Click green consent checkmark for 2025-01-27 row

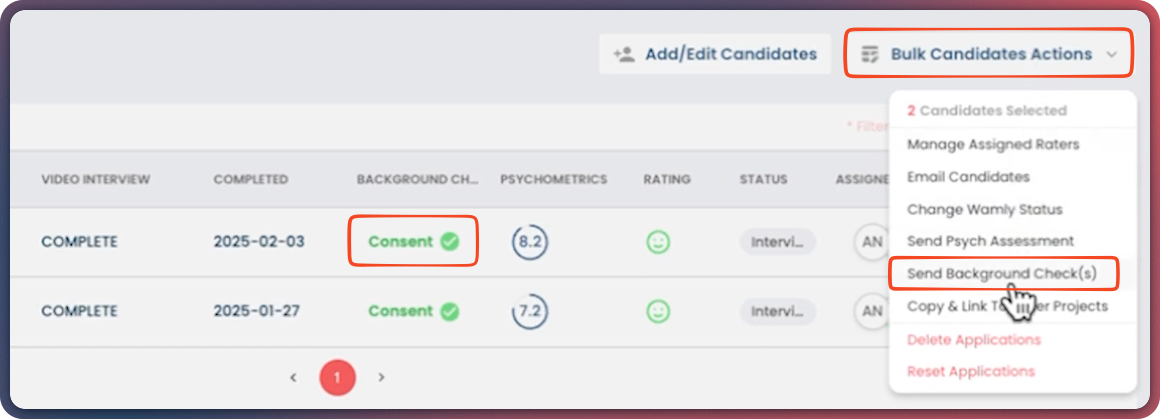pos(450,311)
